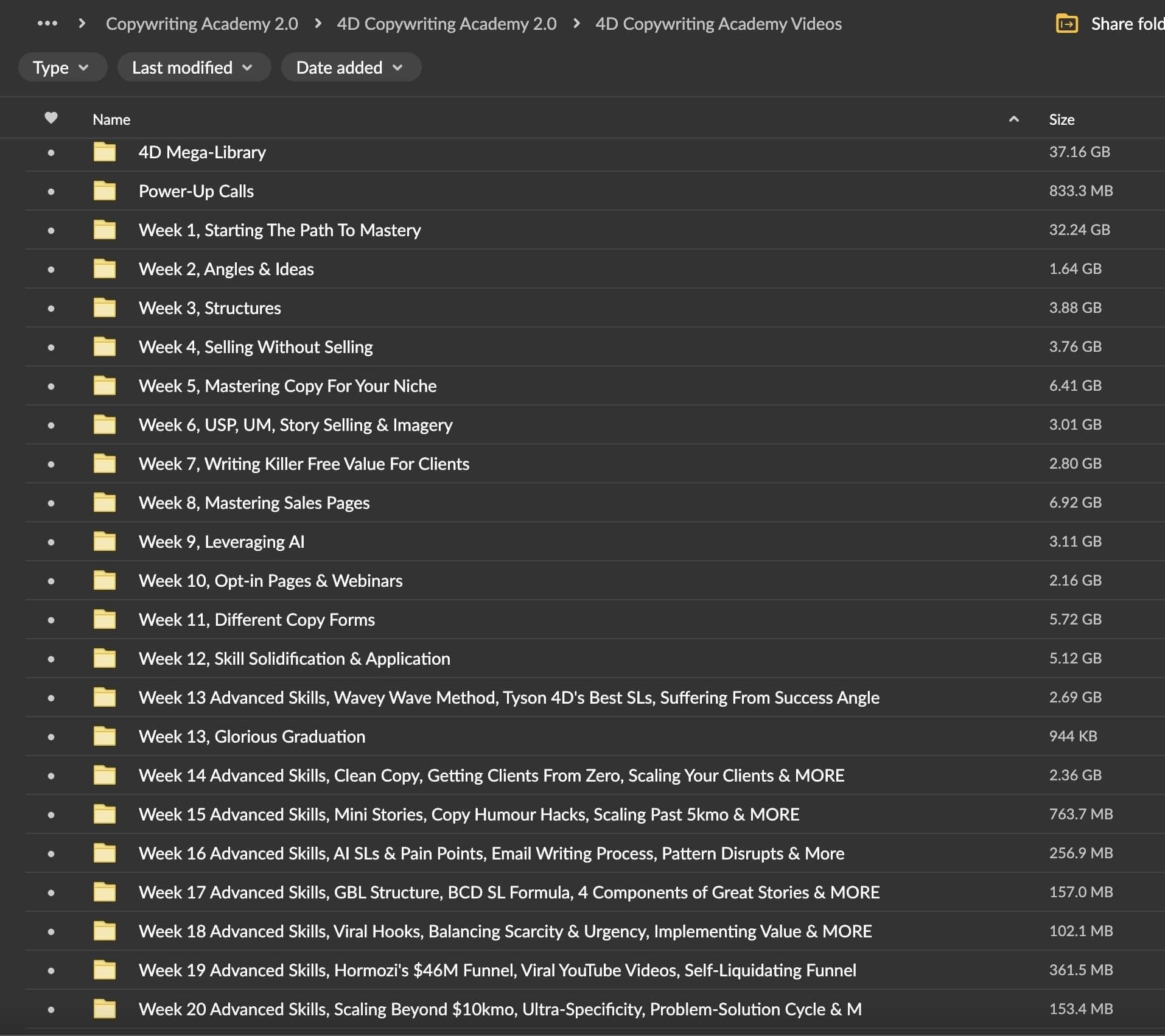Click folder icon for Week 10

(105, 580)
